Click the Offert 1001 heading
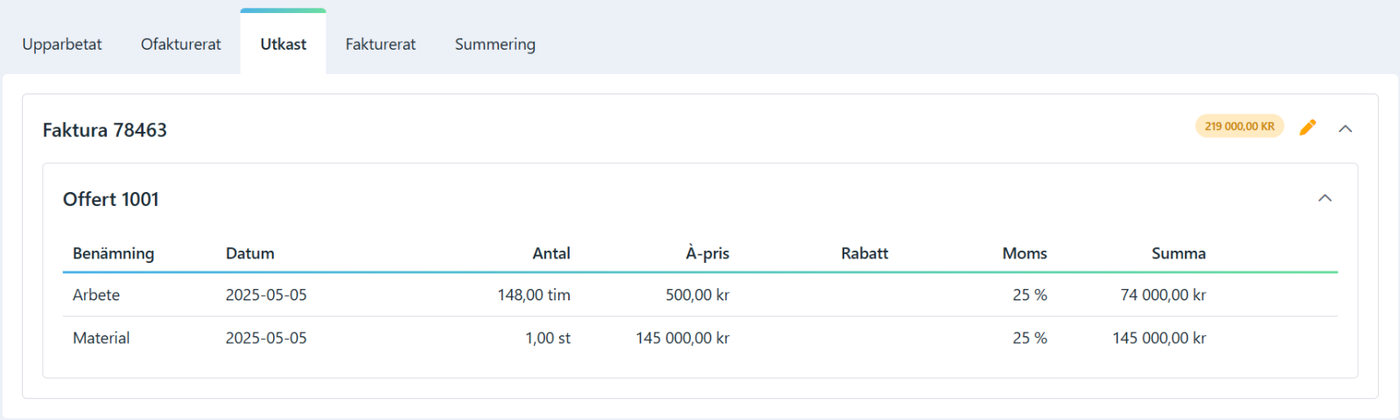The width and height of the screenshot is (1400, 420). [111, 200]
